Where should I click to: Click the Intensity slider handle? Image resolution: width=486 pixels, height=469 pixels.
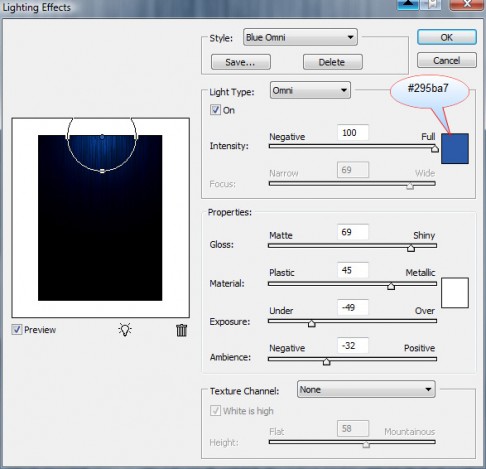(x=435, y=148)
